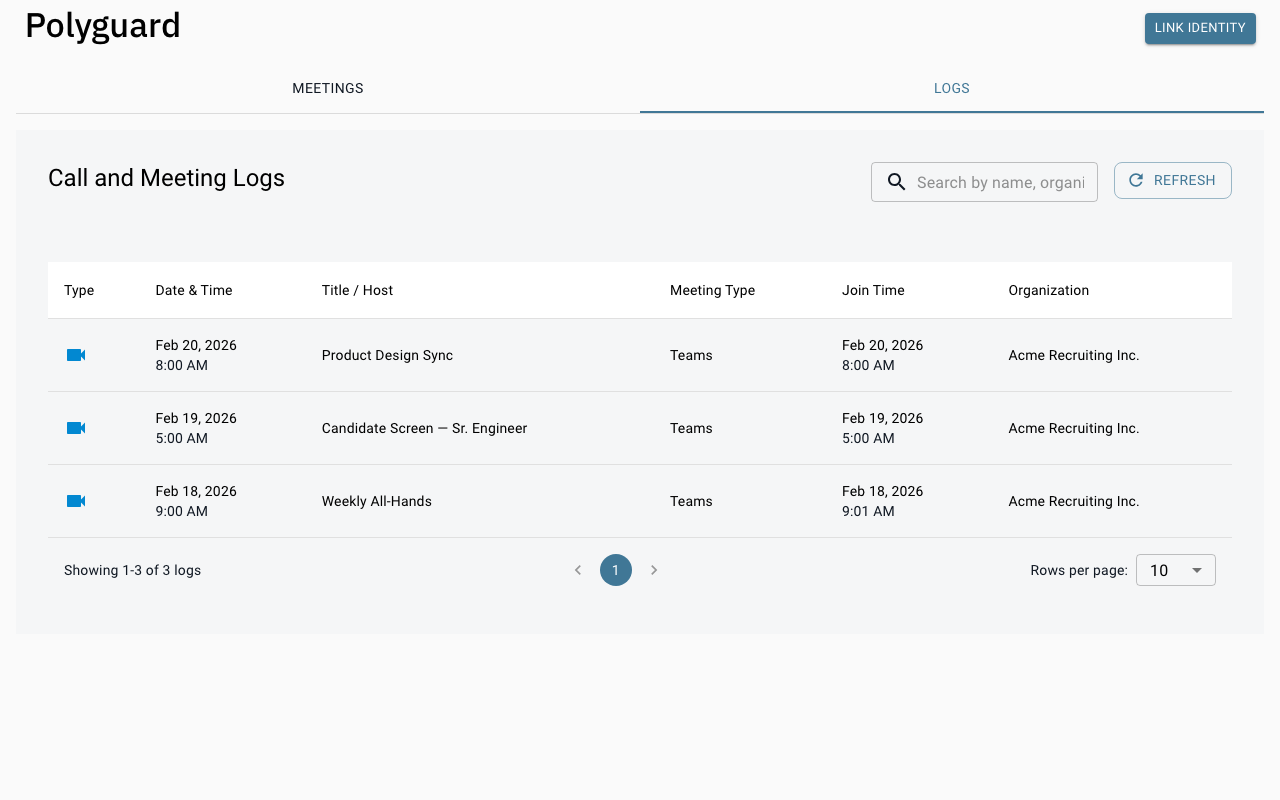The image size is (1280, 800).
Task: Click the previous page chevron
Action: 578,569
